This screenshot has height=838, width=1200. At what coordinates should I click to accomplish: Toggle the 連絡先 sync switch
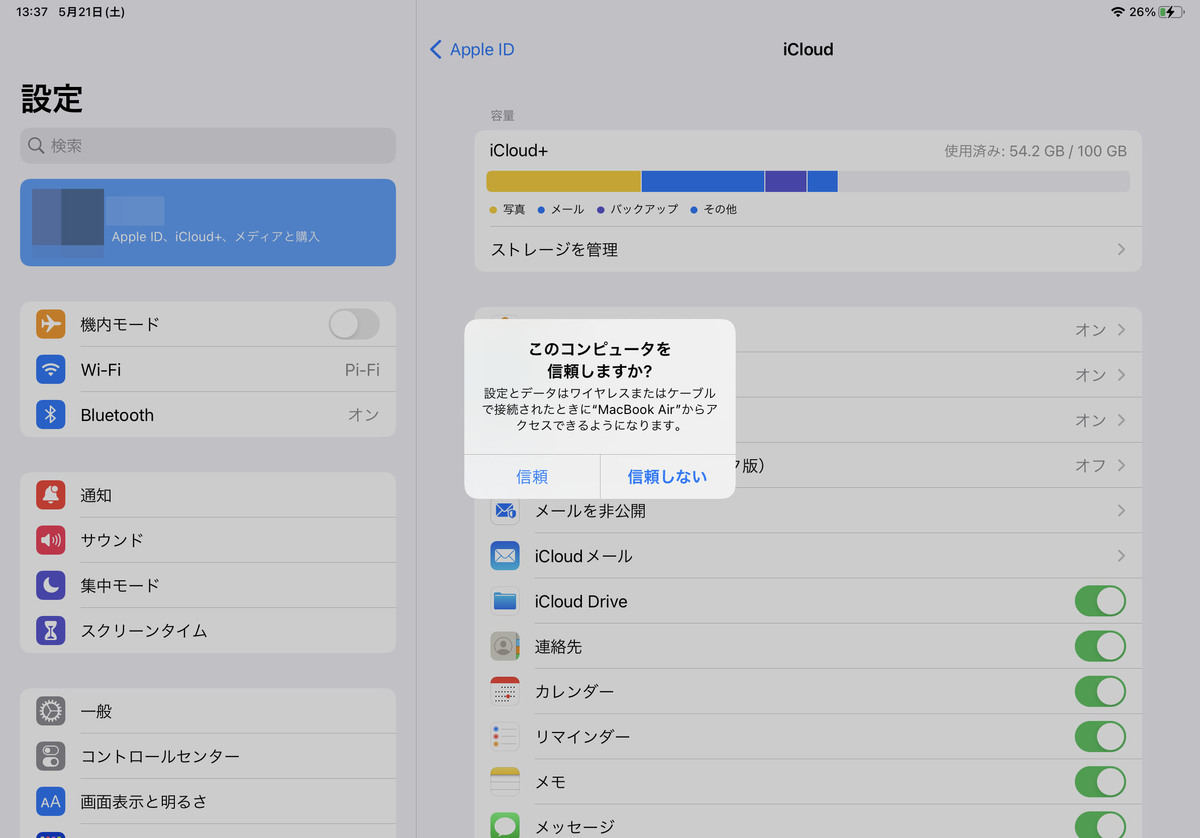coord(1100,646)
